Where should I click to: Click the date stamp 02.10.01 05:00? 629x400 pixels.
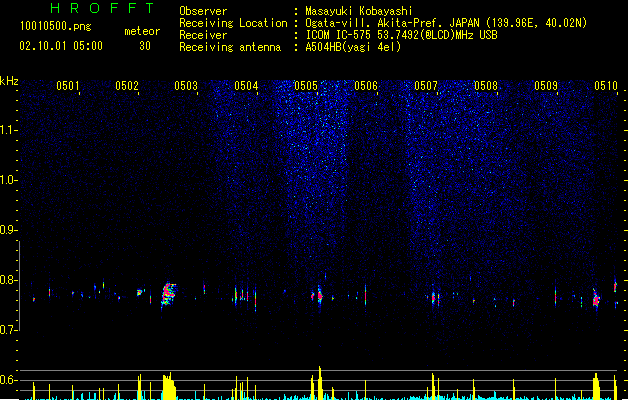61,46
